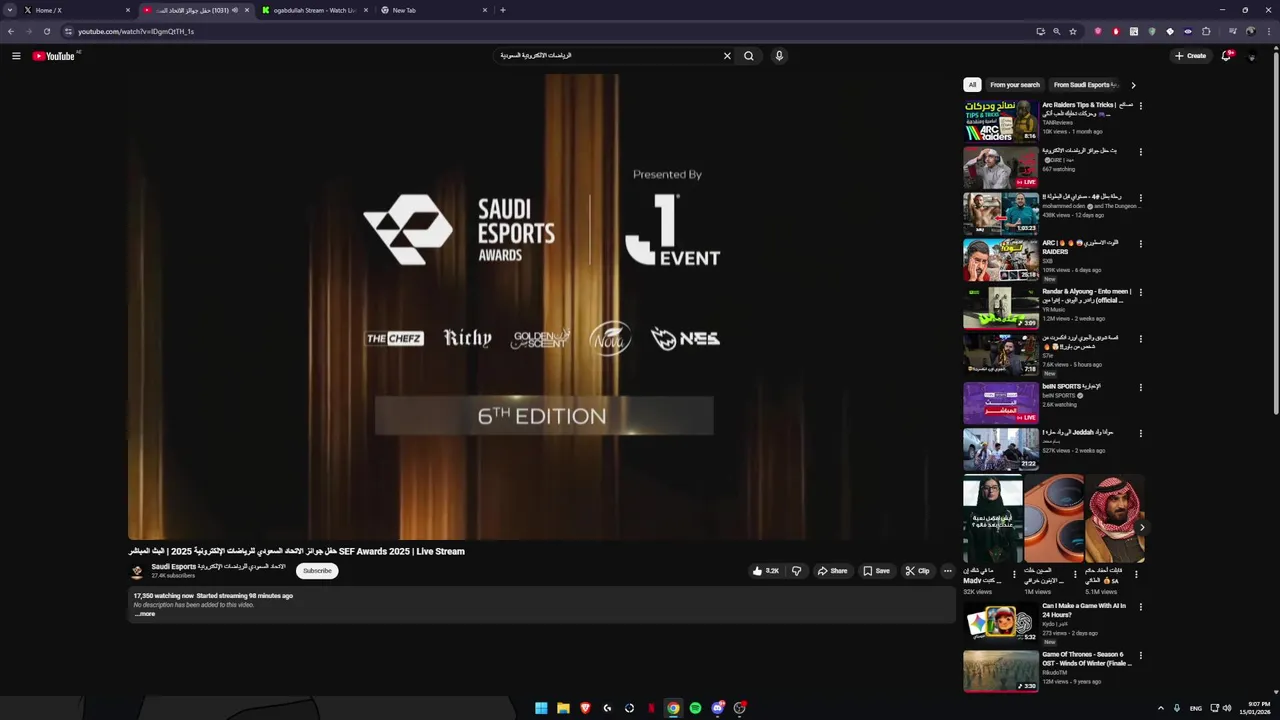
Task: Open Can I Make a Game With AI title
Action: click(x=1084, y=610)
